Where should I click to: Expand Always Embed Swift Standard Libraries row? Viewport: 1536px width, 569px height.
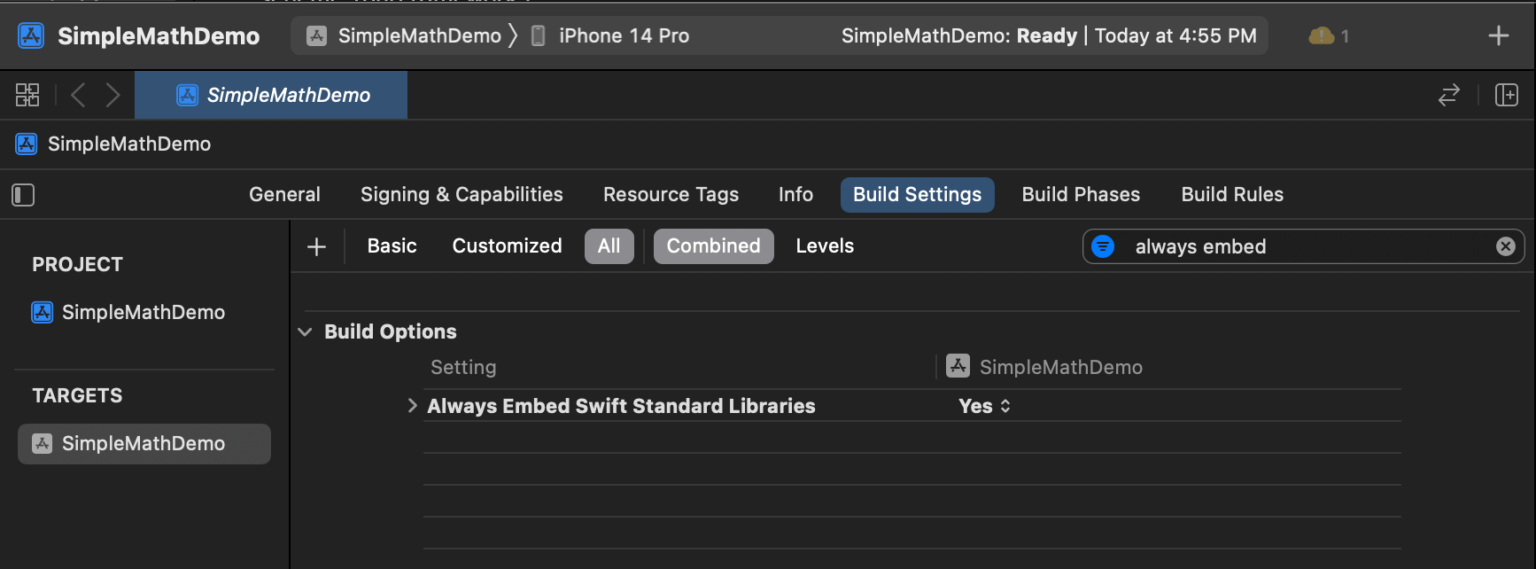pyautogui.click(x=412, y=406)
